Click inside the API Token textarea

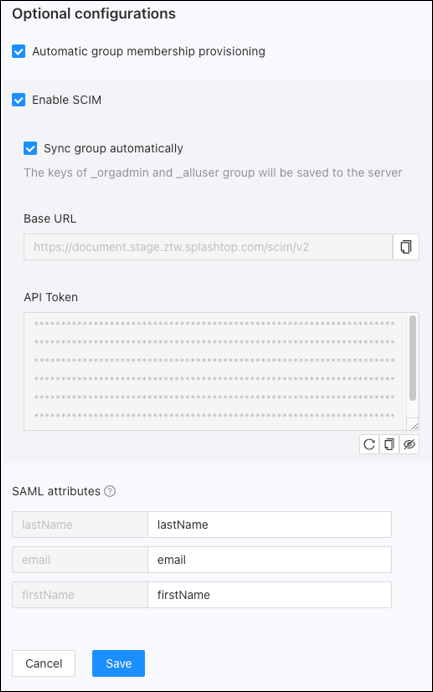[x=215, y=371]
